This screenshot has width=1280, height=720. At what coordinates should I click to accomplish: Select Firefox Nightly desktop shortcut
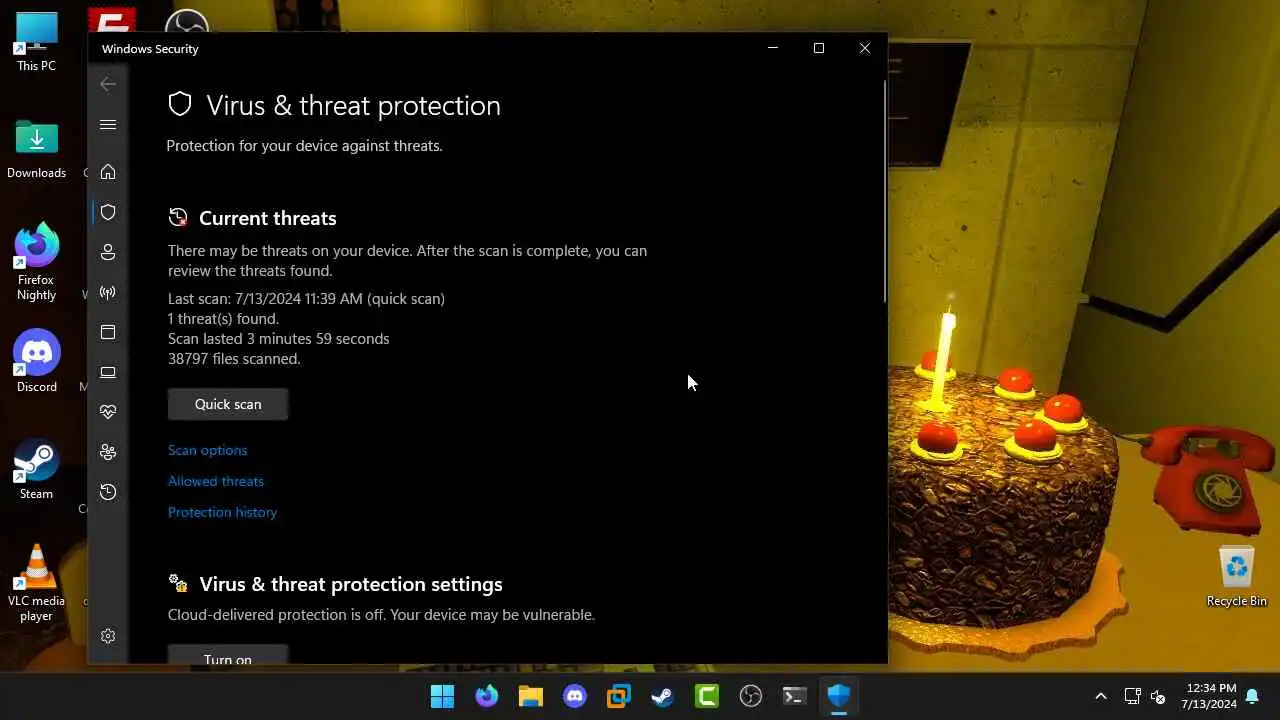coord(36,262)
